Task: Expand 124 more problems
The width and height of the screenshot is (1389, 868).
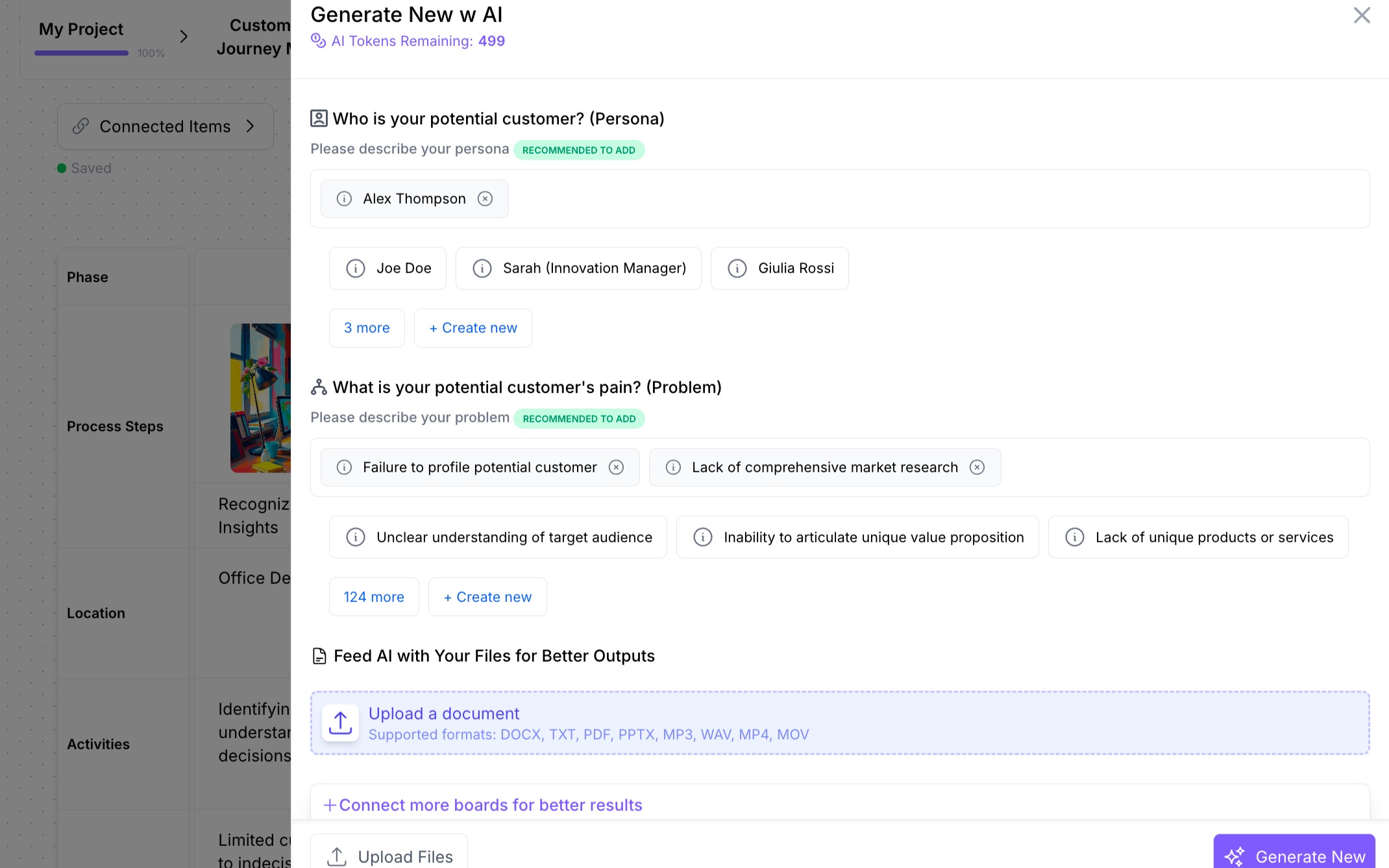Action: coord(374,597)
